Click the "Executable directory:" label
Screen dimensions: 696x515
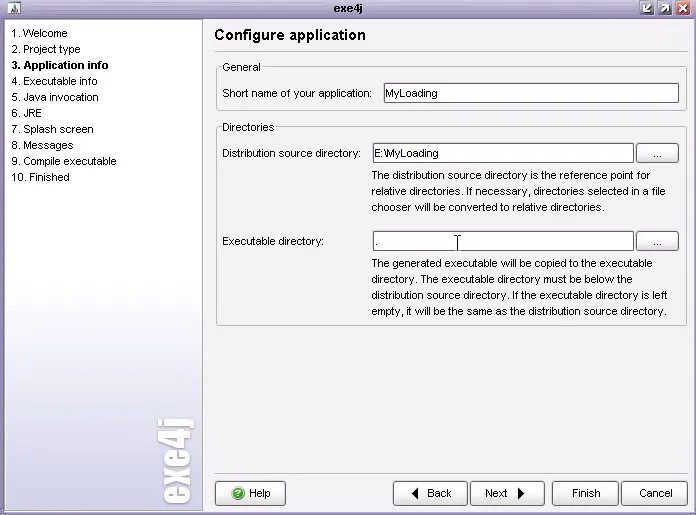click(x=273, y=241)
